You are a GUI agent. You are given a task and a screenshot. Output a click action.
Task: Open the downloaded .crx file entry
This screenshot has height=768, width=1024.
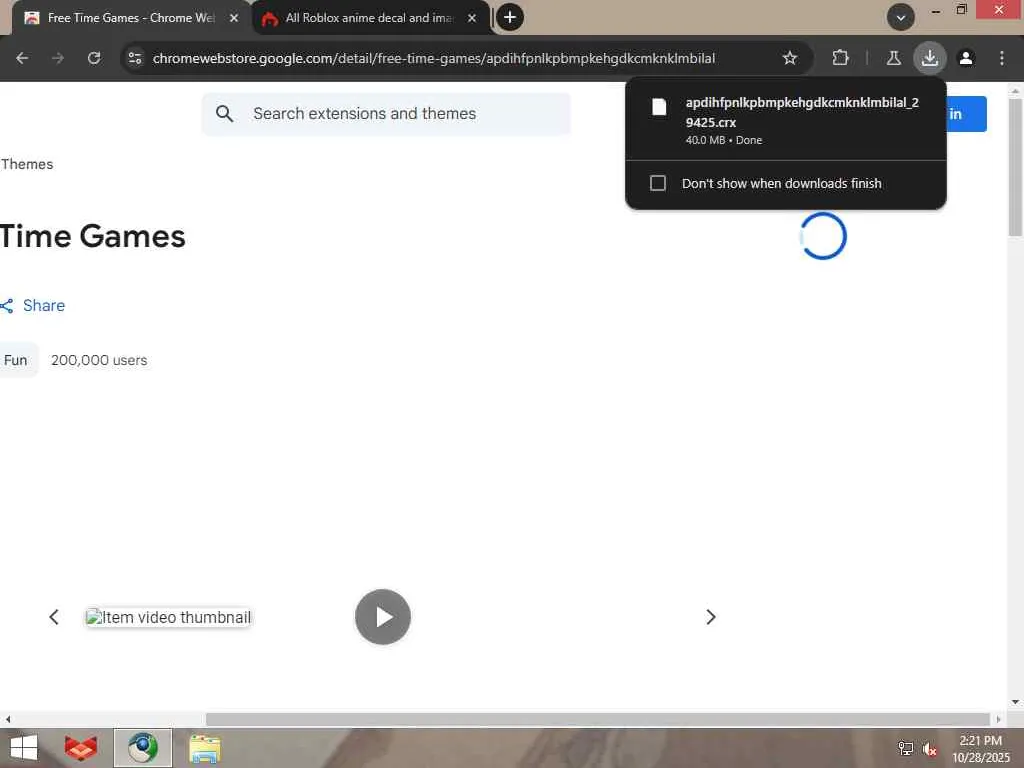(x=786, y=120)
